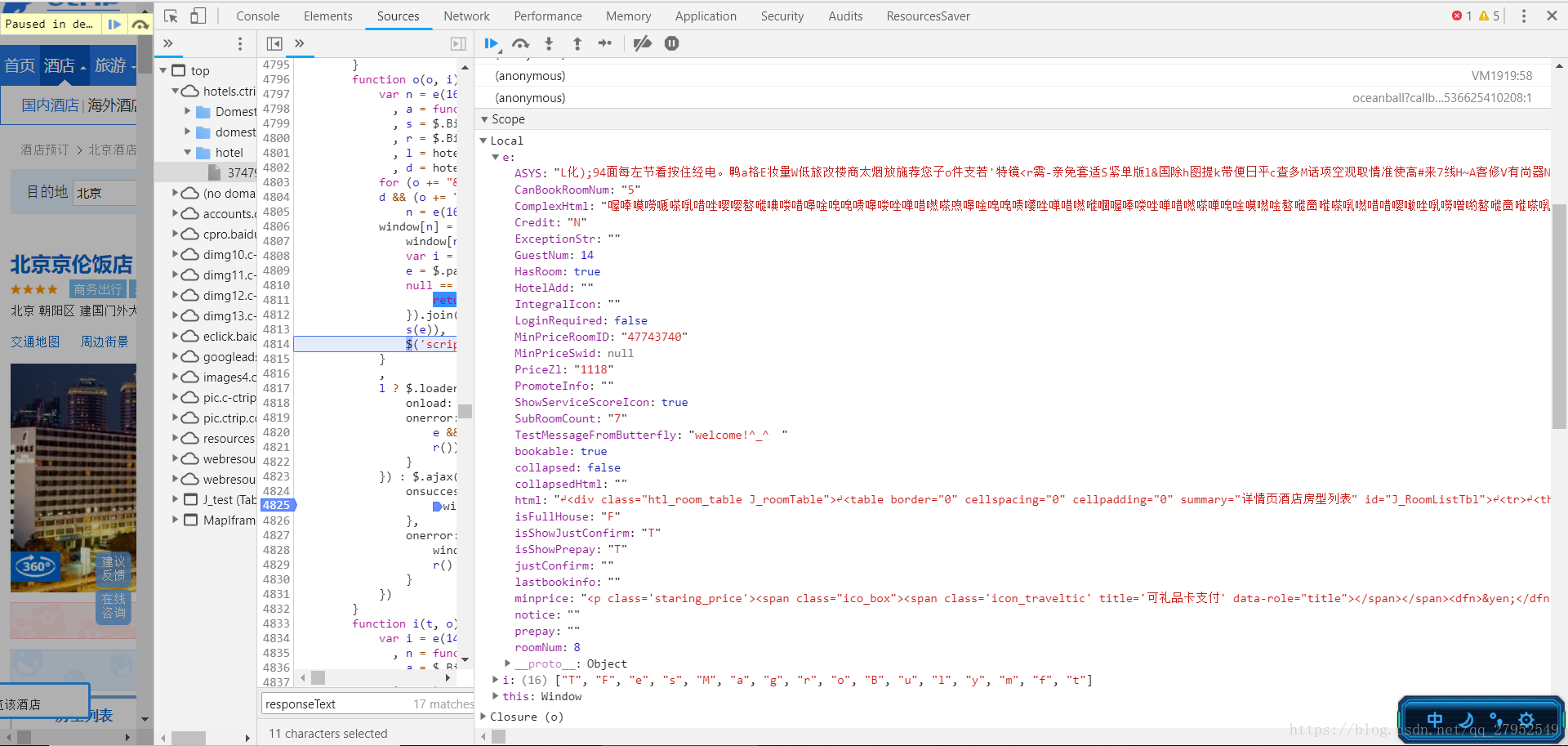Screen dimensions: 1568x746
Task: Resume from the page paused overlay
Action: [115, 24]
